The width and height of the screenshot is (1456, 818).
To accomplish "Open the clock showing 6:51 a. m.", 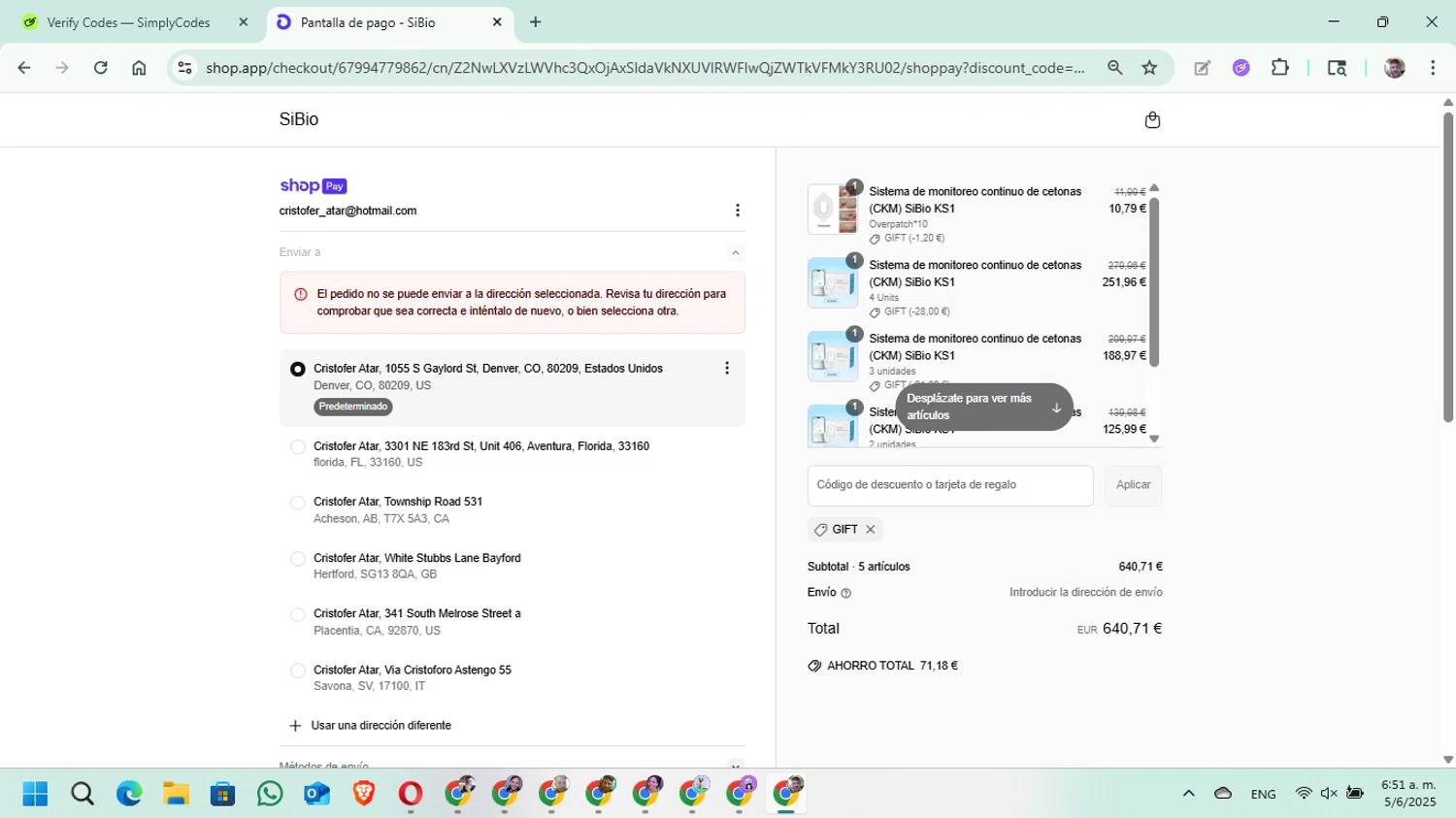I will tap(1408, 794).
